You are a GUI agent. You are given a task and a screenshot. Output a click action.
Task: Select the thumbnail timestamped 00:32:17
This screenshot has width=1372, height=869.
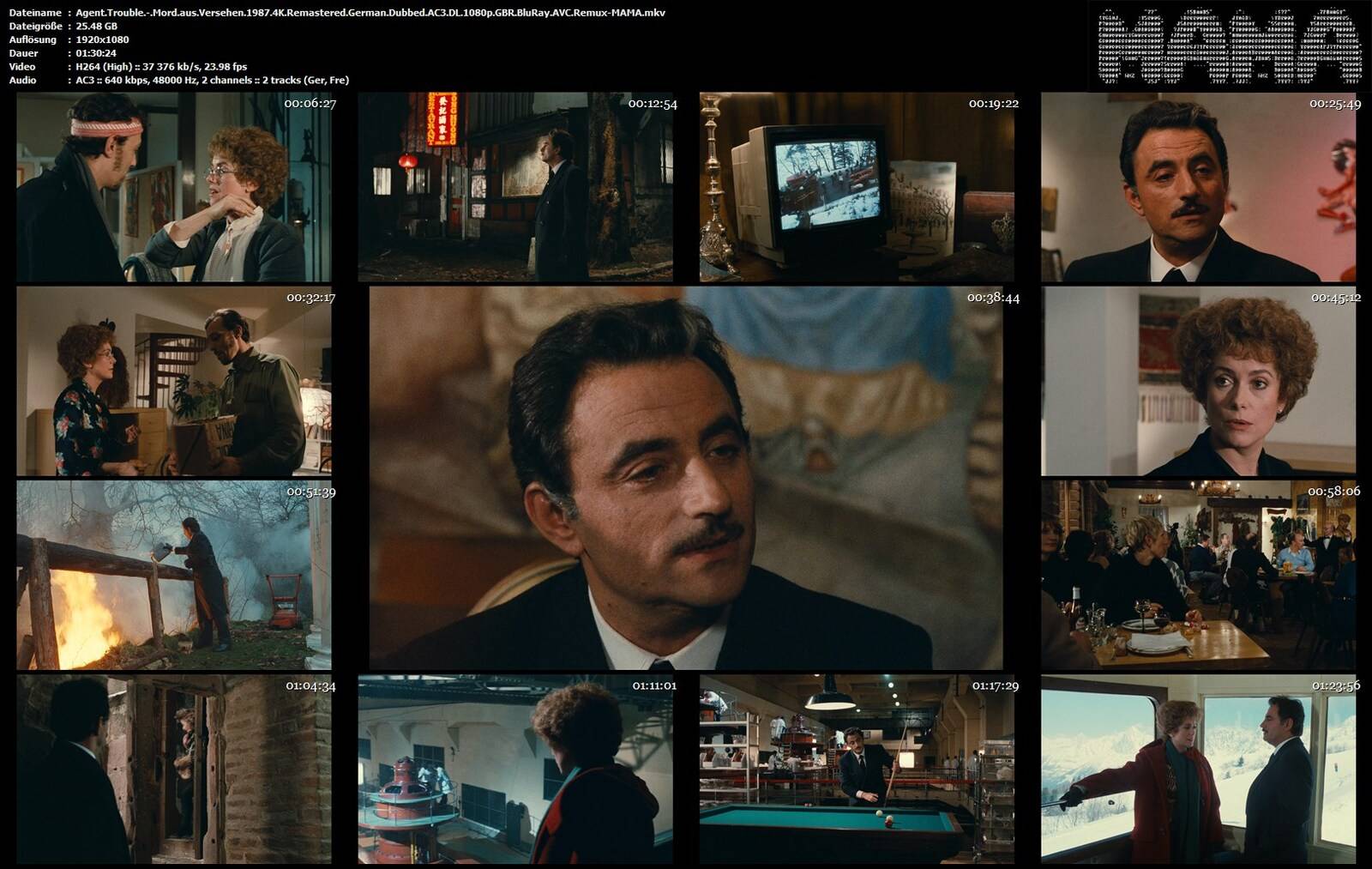(x=174, y=381)
